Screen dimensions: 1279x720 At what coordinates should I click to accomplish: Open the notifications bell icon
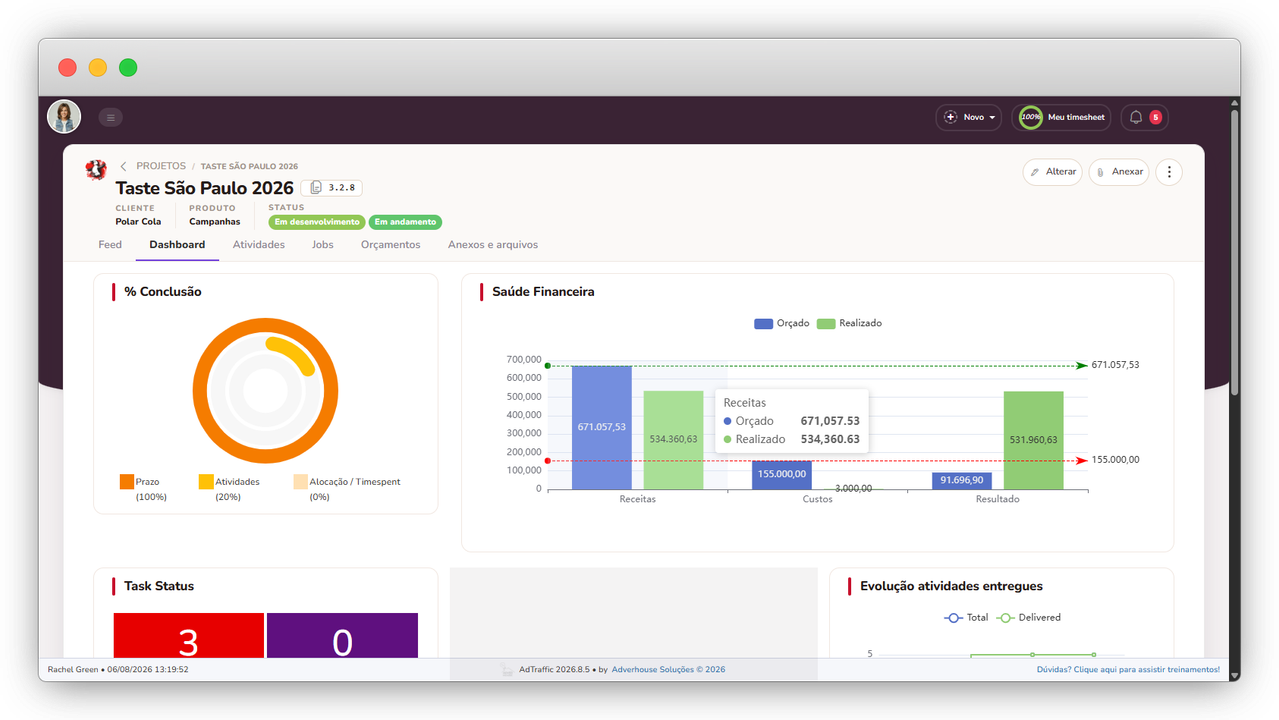pyautogui.click(x=1136, y=117)
